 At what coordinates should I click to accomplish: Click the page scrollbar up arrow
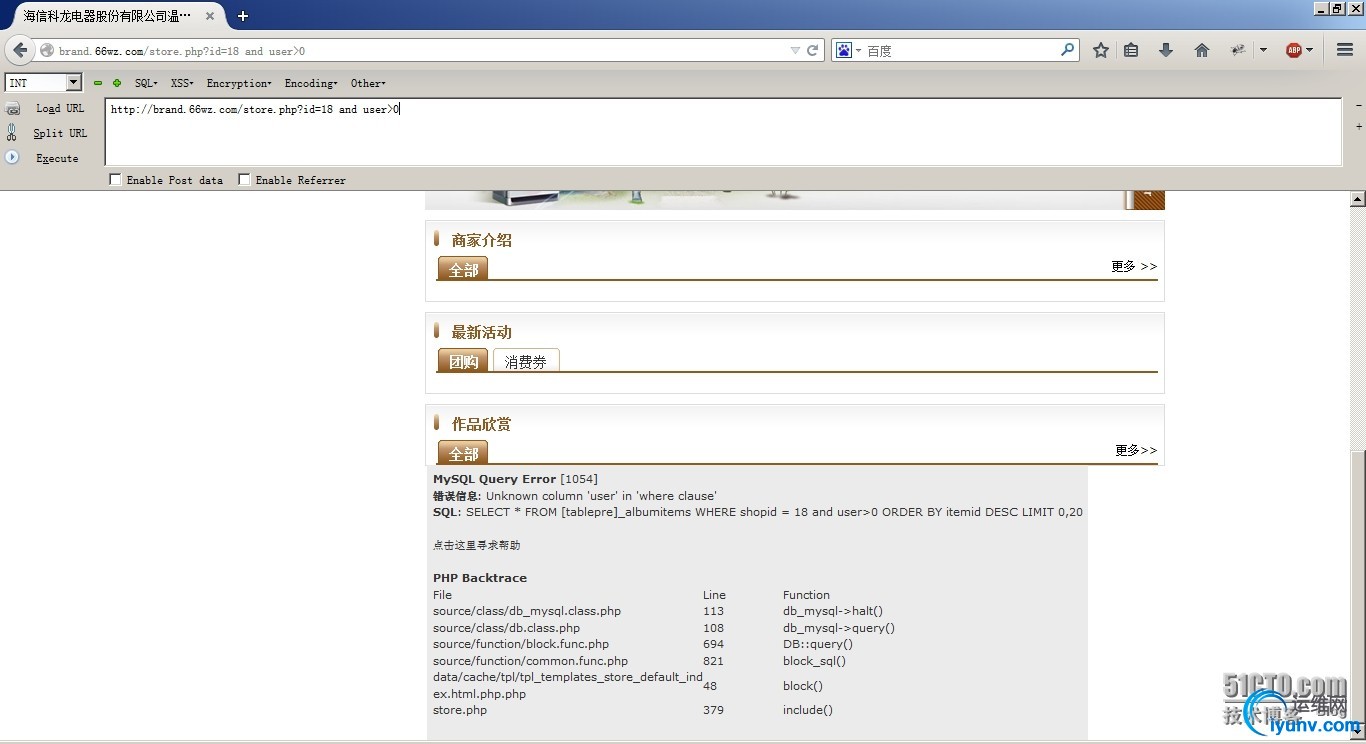coord(1358,199)
